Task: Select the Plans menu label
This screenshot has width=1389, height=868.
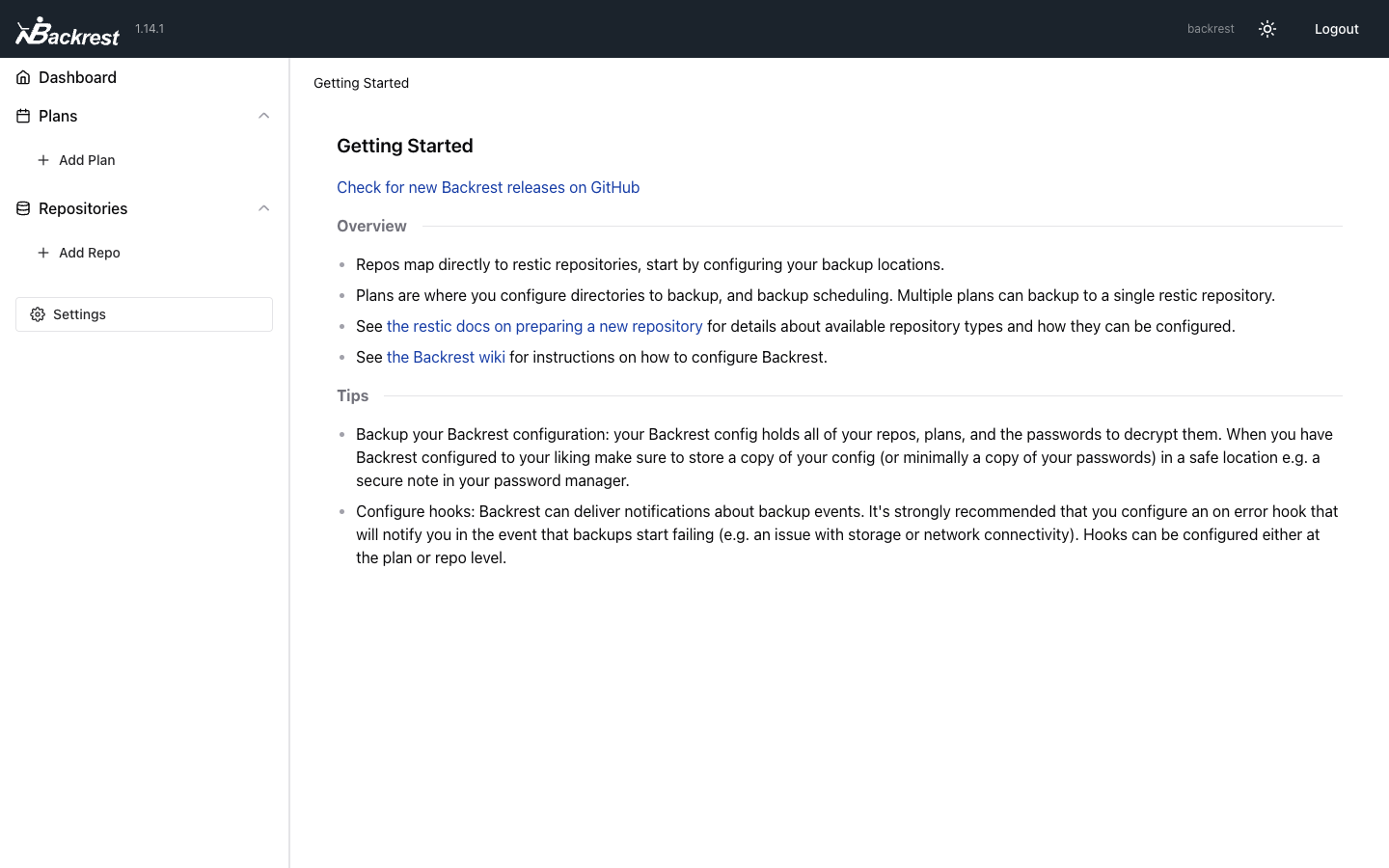Action: coord(58,116)
